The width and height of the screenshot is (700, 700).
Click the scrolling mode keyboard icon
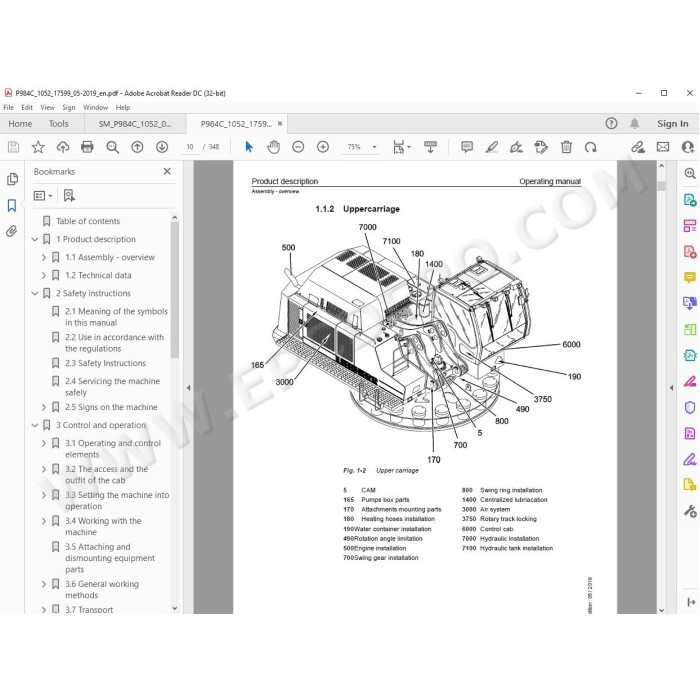430,147
